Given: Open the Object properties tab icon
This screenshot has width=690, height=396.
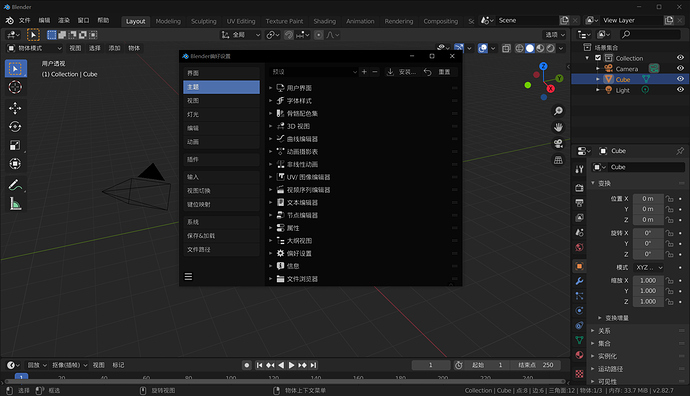Looking at the screenshot, I should click(x=580, y=266).
